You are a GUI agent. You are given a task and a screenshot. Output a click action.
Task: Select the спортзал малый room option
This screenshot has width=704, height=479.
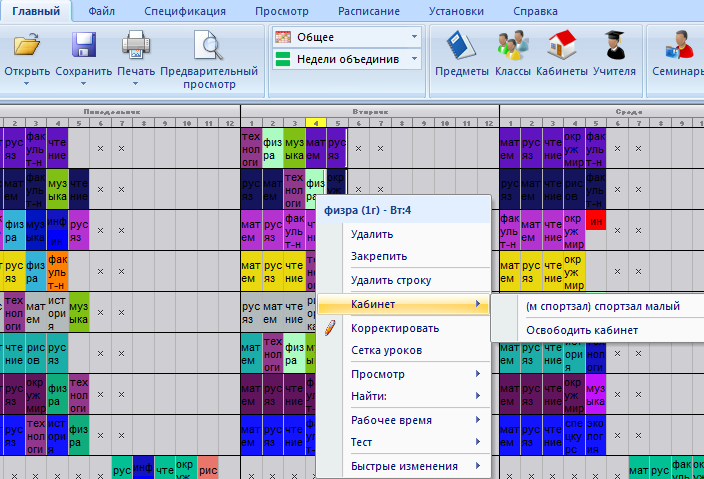point(602,306)
